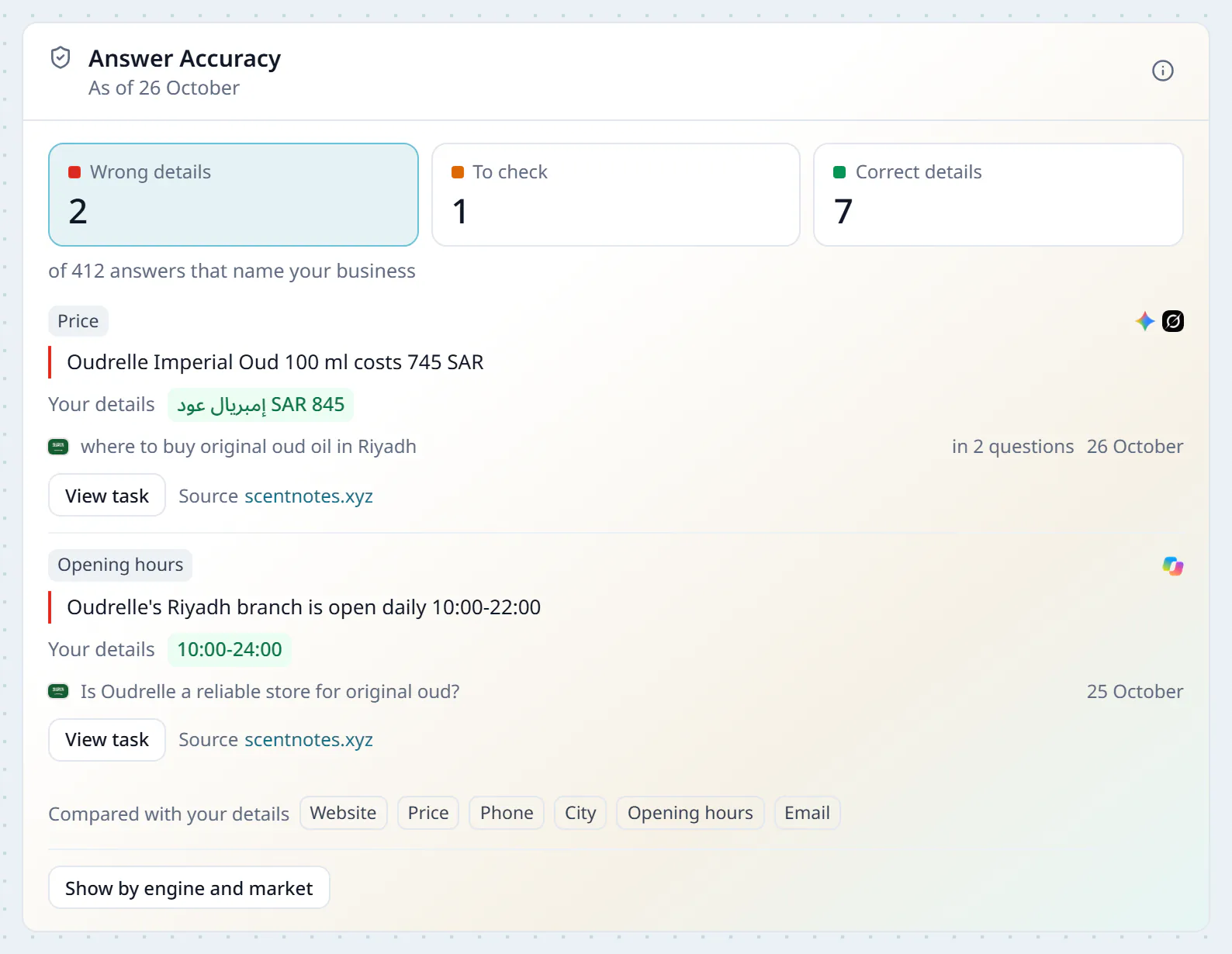
Task: Click the '26 October' date in Price row
Action: click(x=1135, y=447)
